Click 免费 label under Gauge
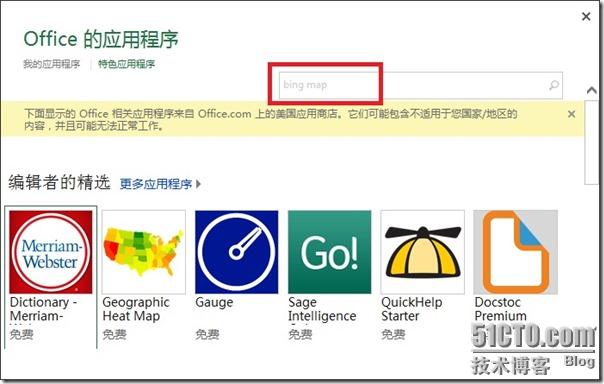Image resolution: width=604 pixels, height=384 pixels. coord(207,334)
